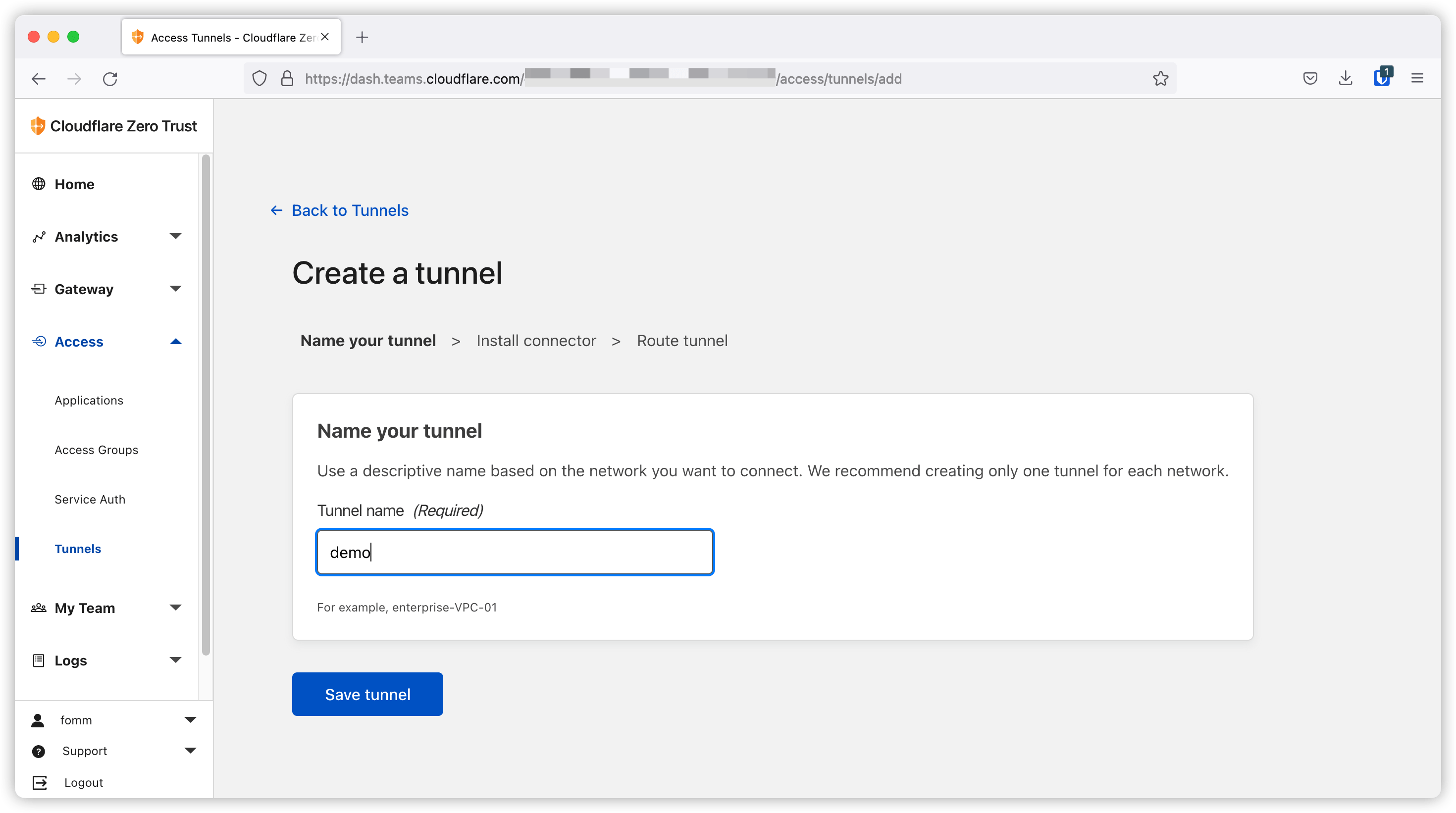The width and height of the screenshot is (1456, 813).
Task: Collapse the Access section chevron
Action: tap(176, 341)
